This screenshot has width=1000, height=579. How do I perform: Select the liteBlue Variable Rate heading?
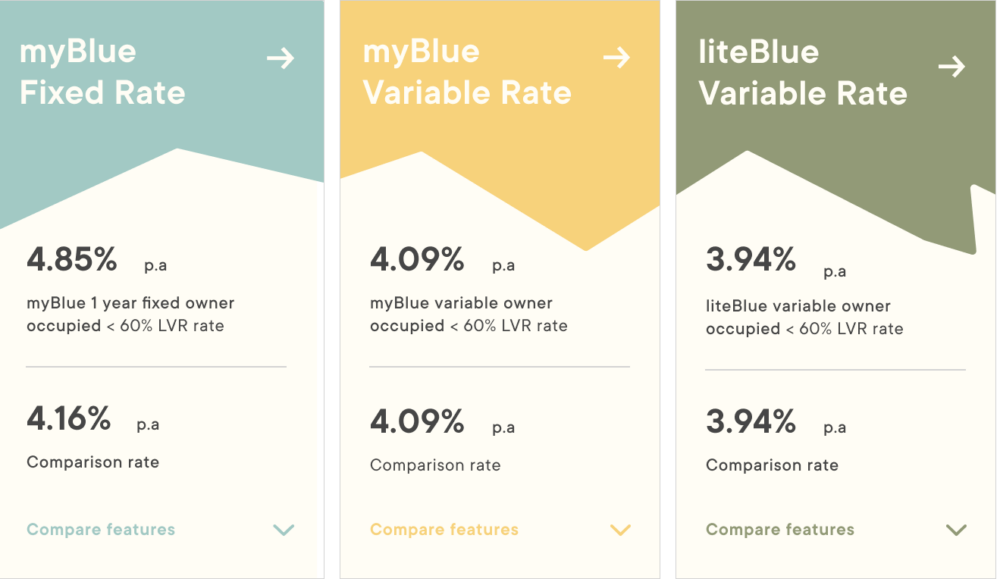coord(803,72)
